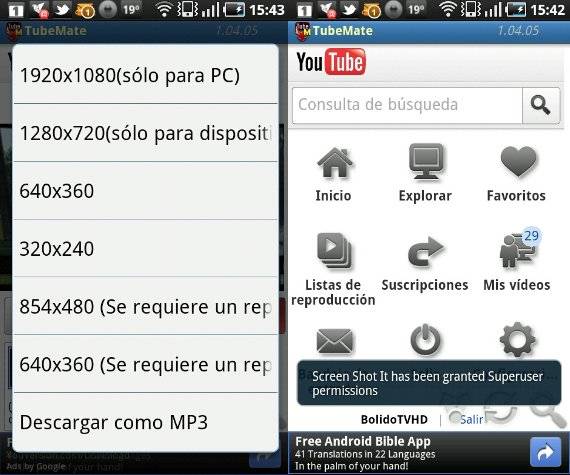
Task: Click the Salir link
Action: click(471, 420)
